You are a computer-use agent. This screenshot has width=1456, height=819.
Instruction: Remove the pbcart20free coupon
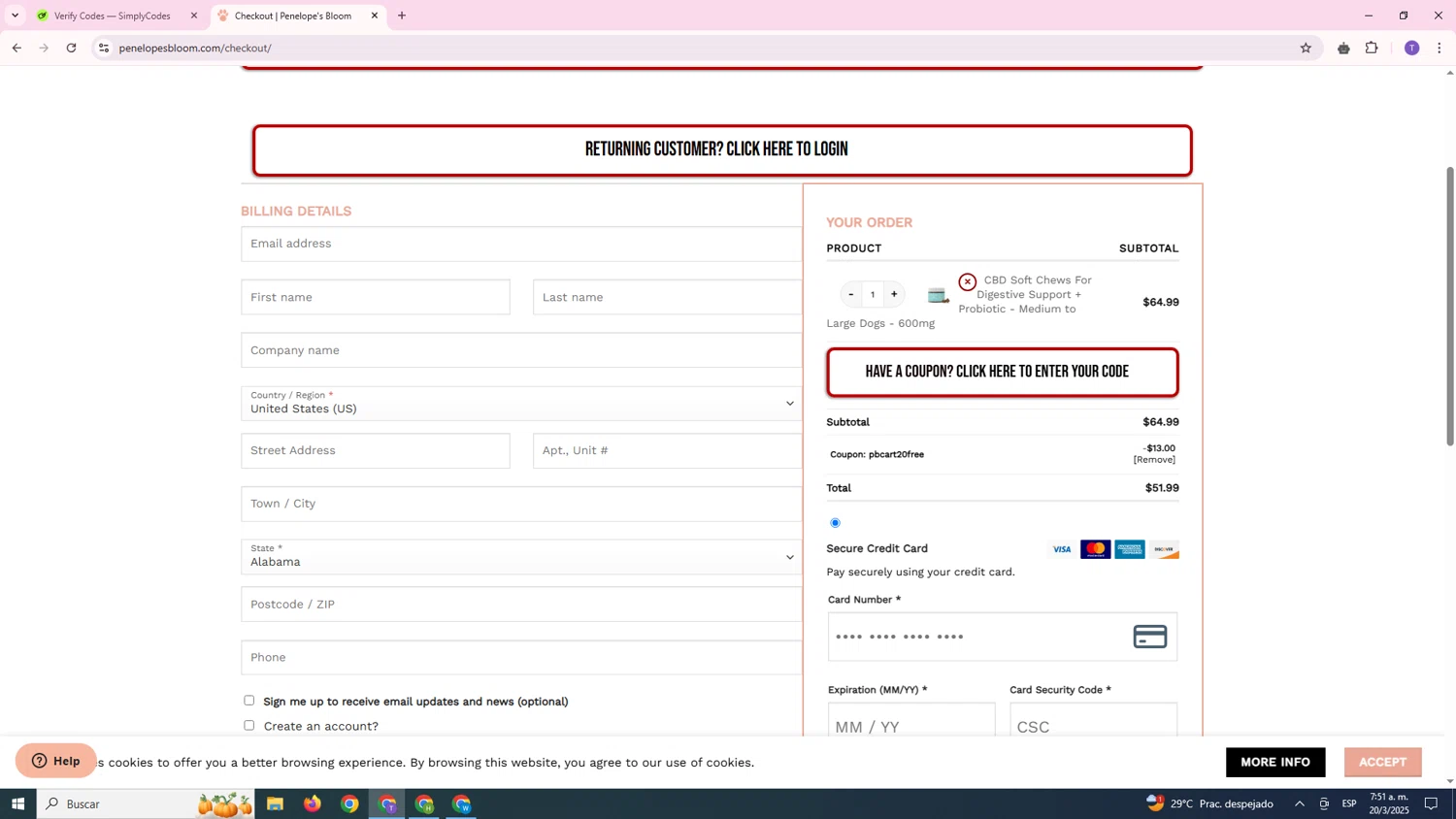pos(1154,460)
